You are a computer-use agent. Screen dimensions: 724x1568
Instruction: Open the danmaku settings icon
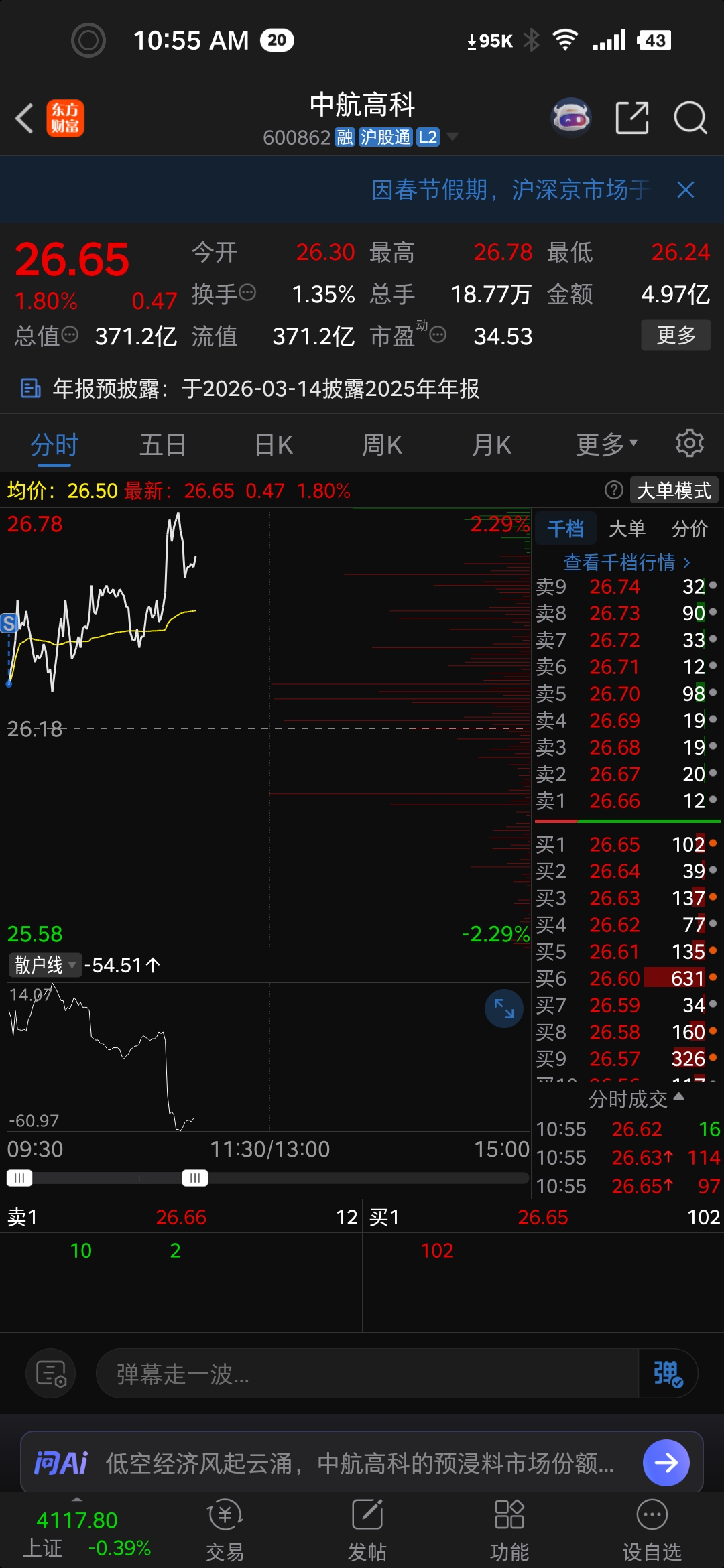tap(51, 1374)
